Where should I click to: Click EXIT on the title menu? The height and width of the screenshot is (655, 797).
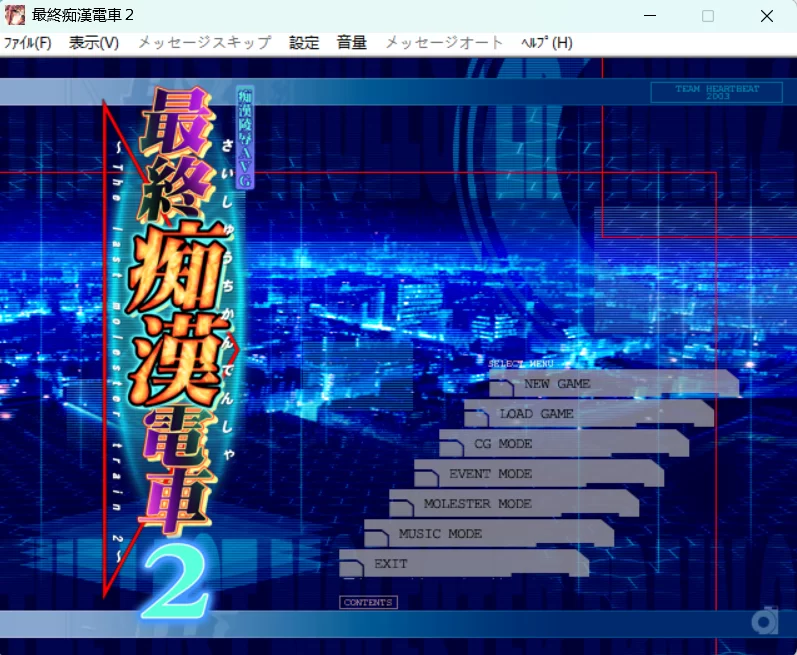(x=464, y=564)
